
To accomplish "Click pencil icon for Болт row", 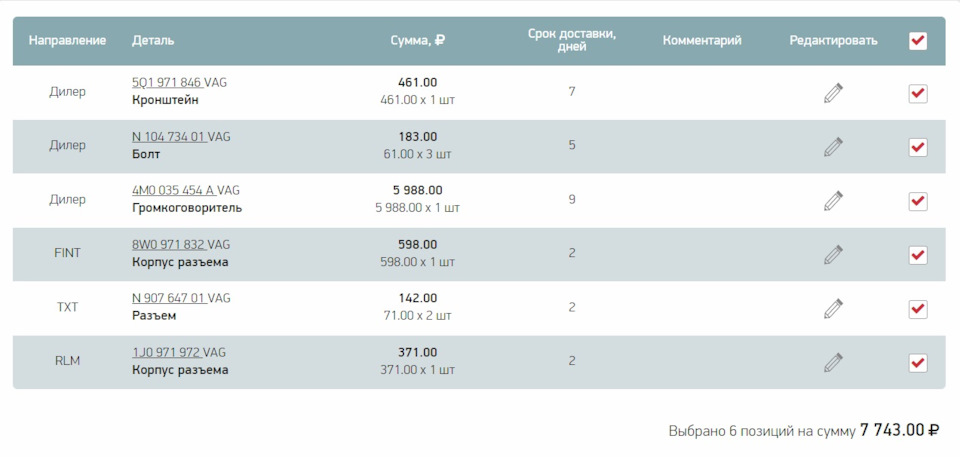I will click(x=833, y=147).
